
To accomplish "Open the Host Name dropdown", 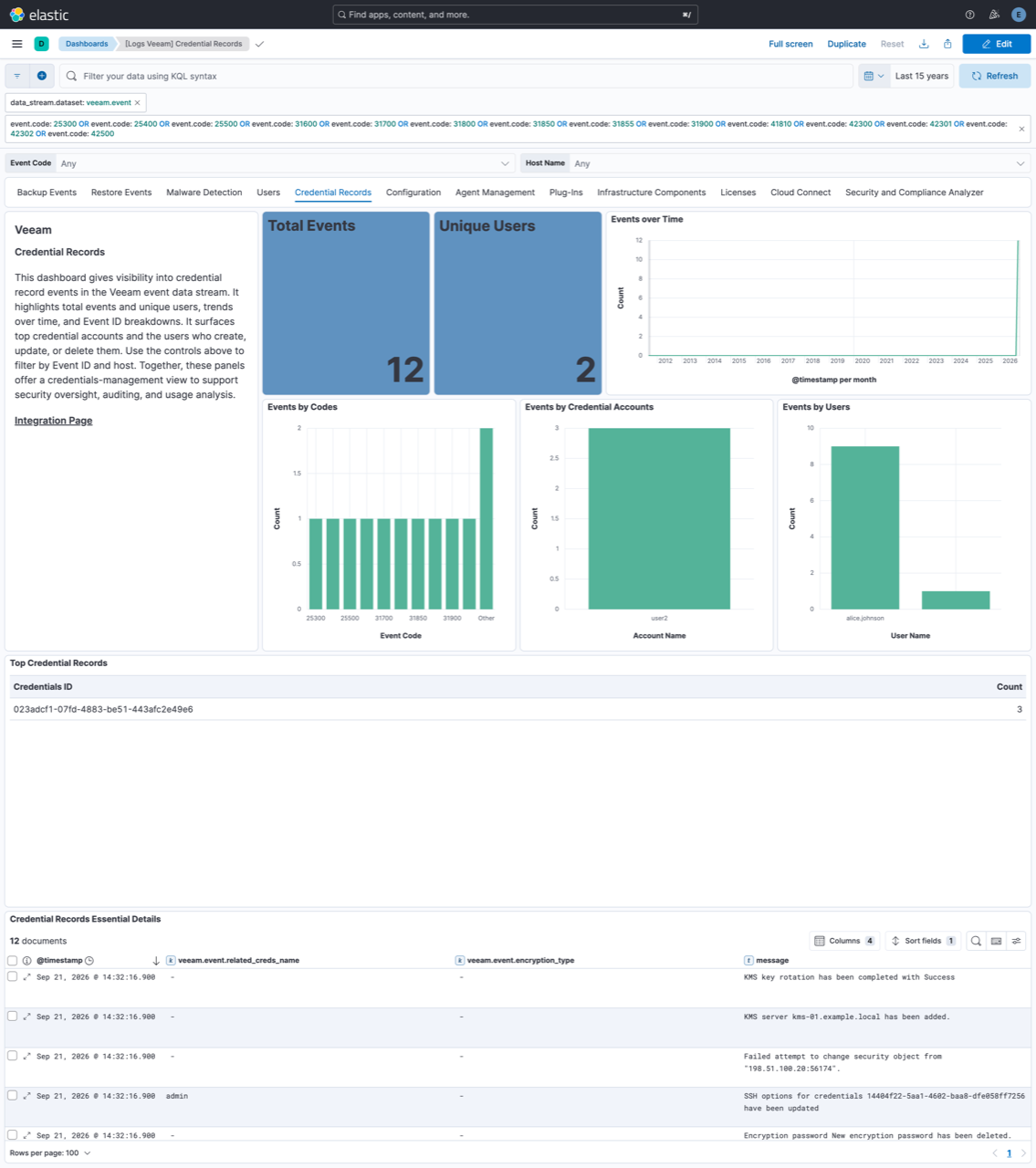I will coord(800,163).
